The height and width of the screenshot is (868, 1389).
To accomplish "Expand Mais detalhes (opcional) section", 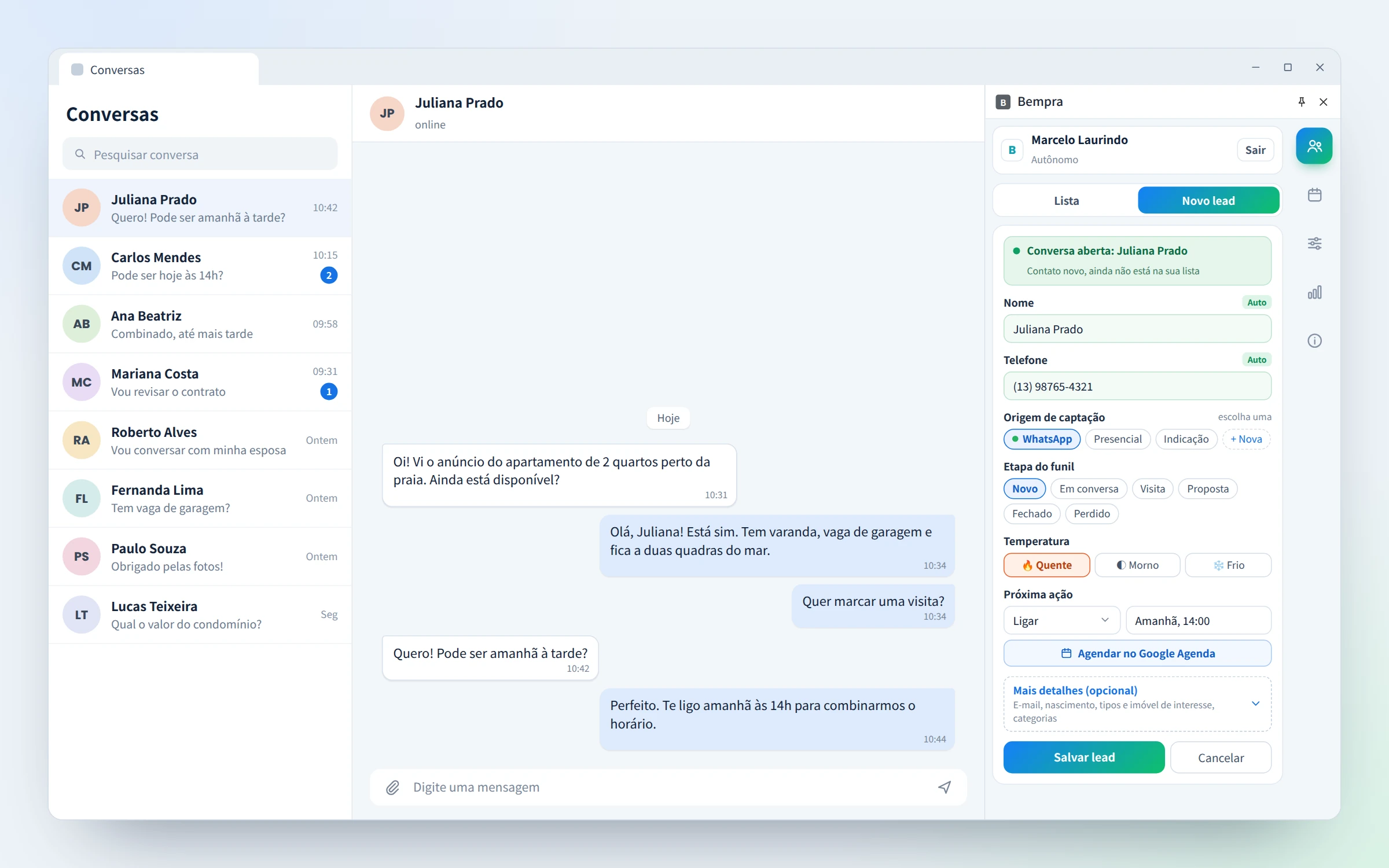I will (1137, 704).
